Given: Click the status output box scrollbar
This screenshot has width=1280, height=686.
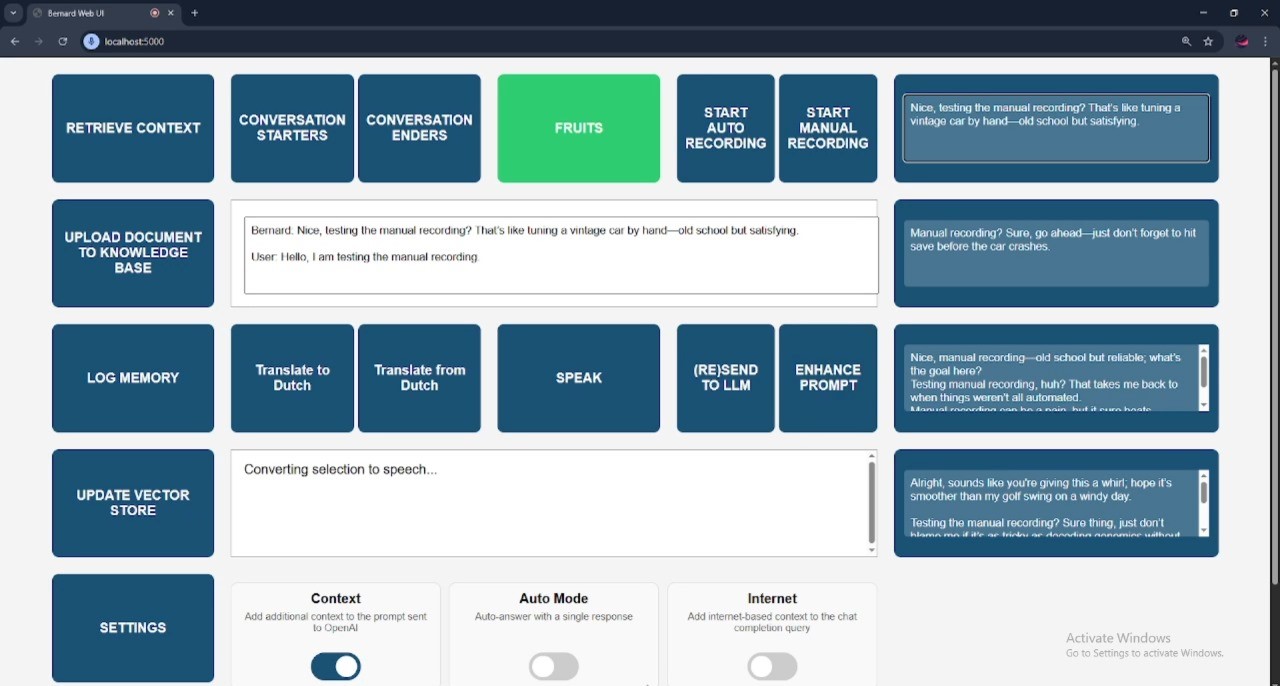Looking at the screenshot, I should click(871, 503).
